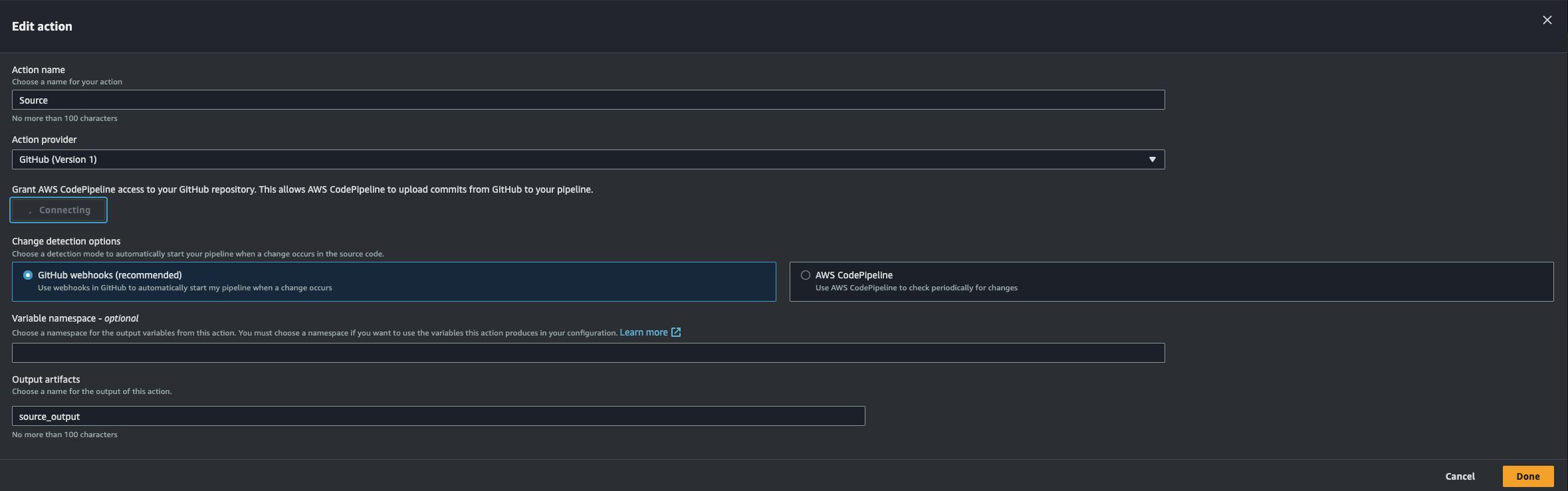Click the 'Action provider' label
Viewport: 1568px width, 491px height.
coord(45,140)
